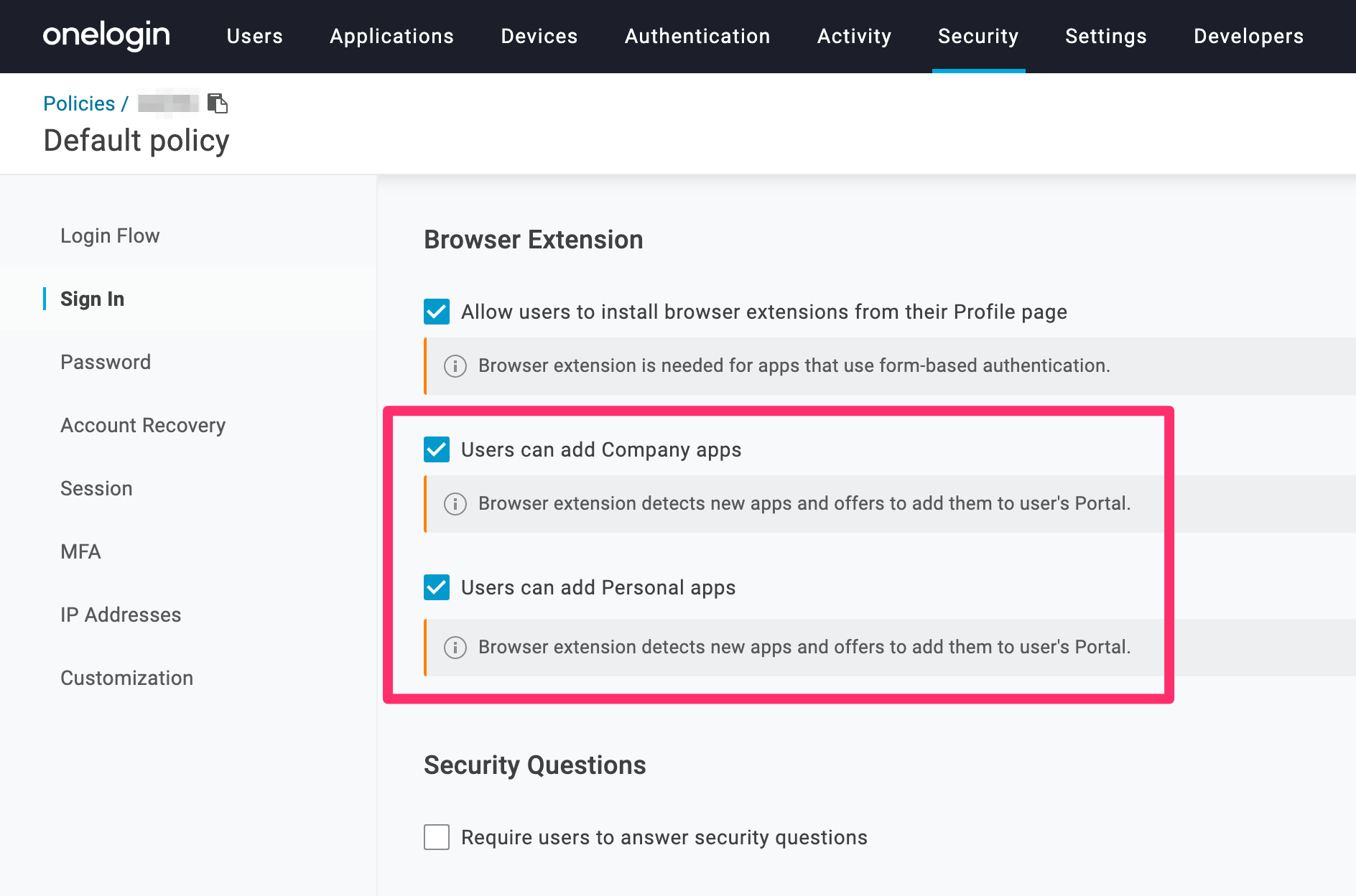Uncheck Allow users to install browser extensions

tap(437, 312)
